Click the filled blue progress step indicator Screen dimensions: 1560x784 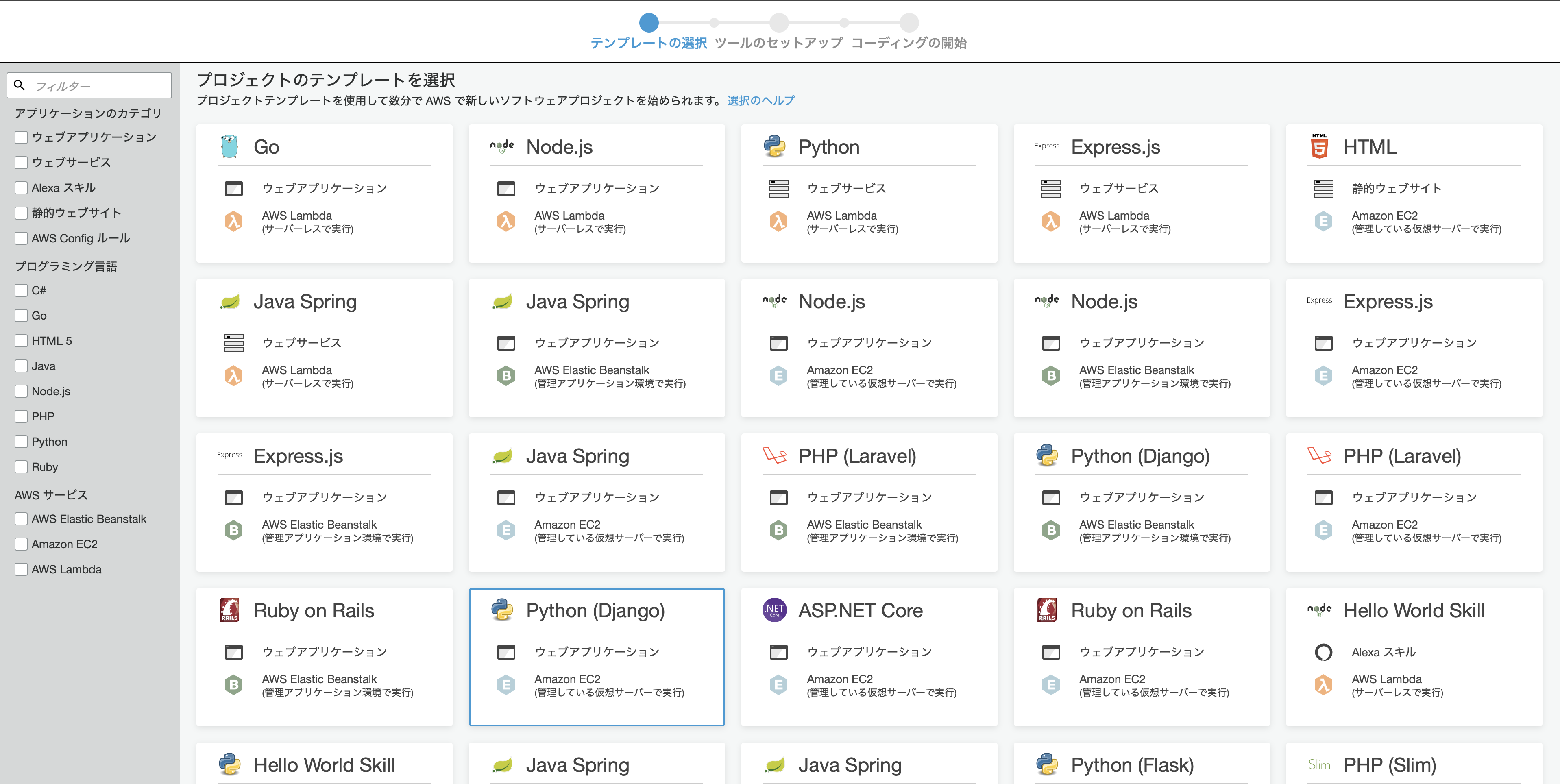click(649, 23)
